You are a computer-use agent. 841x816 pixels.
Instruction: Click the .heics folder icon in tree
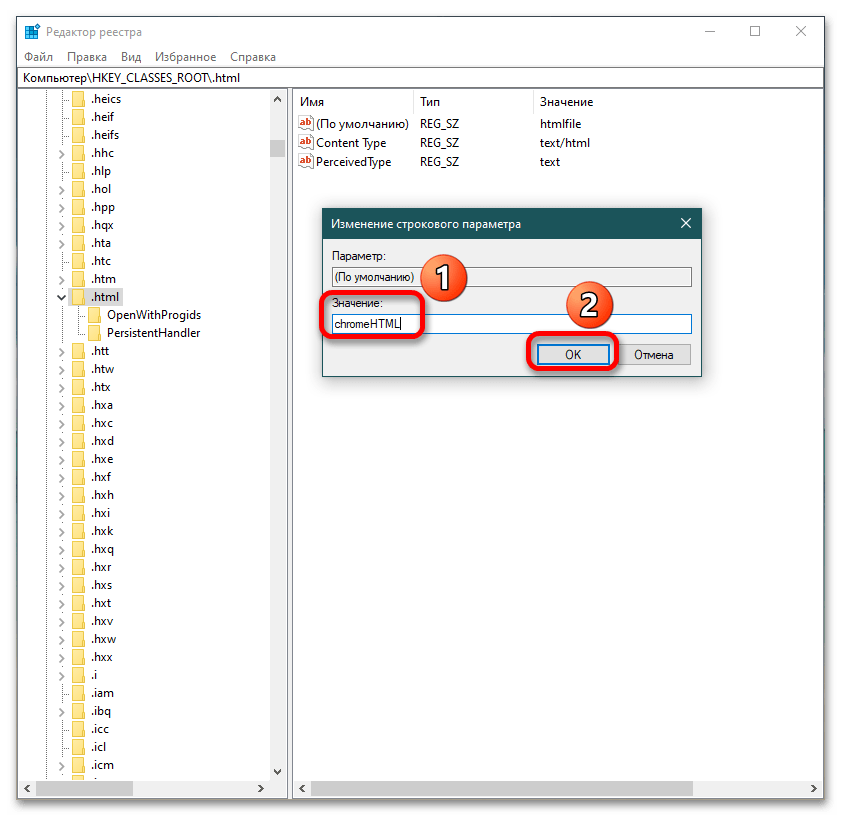click(78, 99)
